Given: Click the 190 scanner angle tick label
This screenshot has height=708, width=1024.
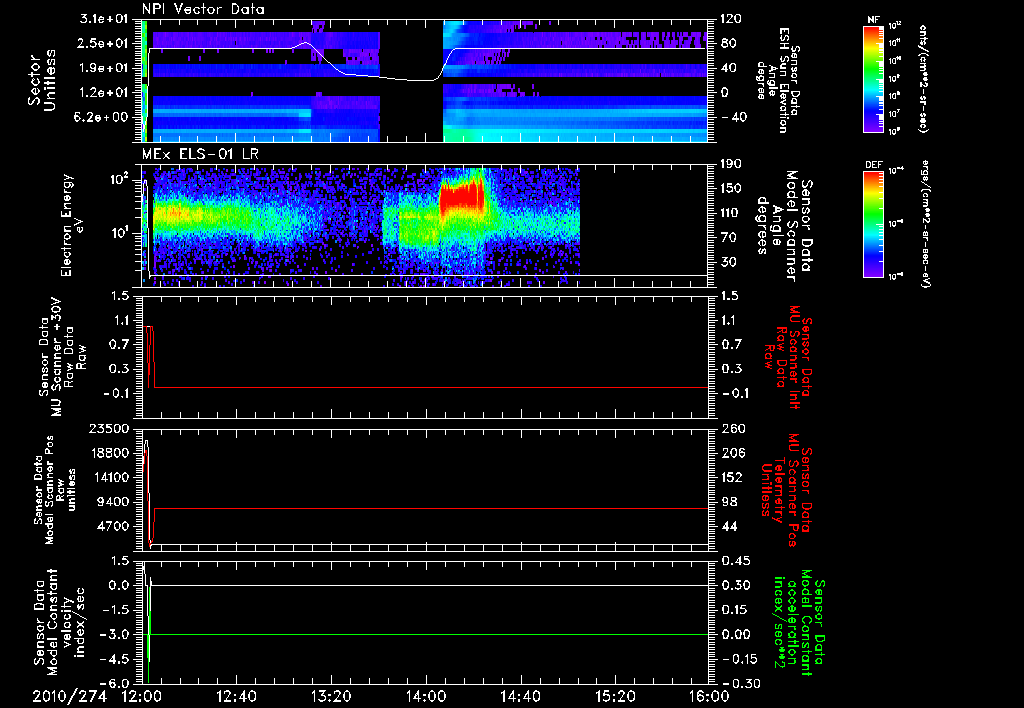Looking at the screenshot, I should coord(731,163).
